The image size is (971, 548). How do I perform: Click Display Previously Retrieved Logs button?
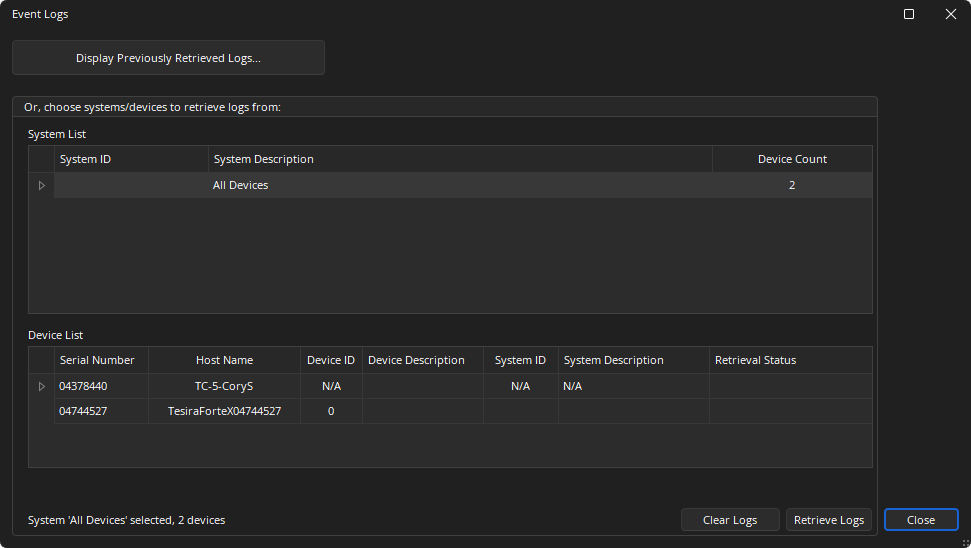click(x=168, y=58)
